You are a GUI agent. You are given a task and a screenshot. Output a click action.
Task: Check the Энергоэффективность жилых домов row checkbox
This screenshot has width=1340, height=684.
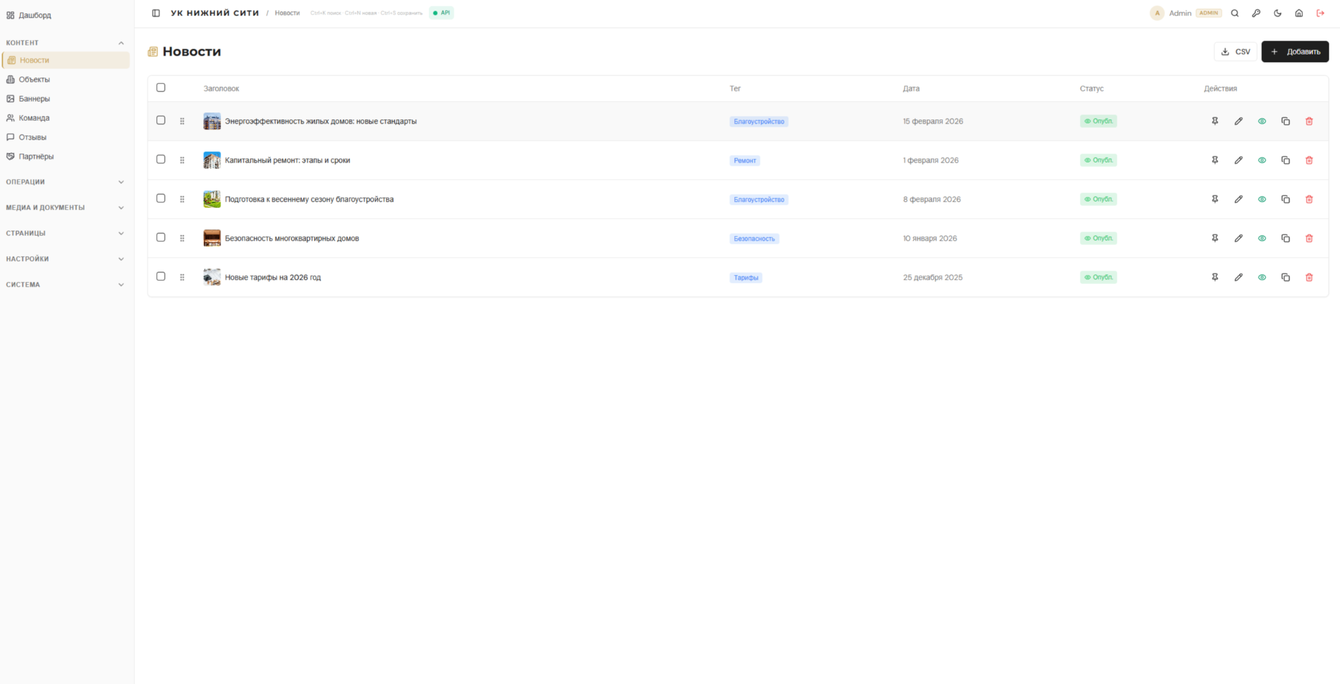[x=161, y=120]
